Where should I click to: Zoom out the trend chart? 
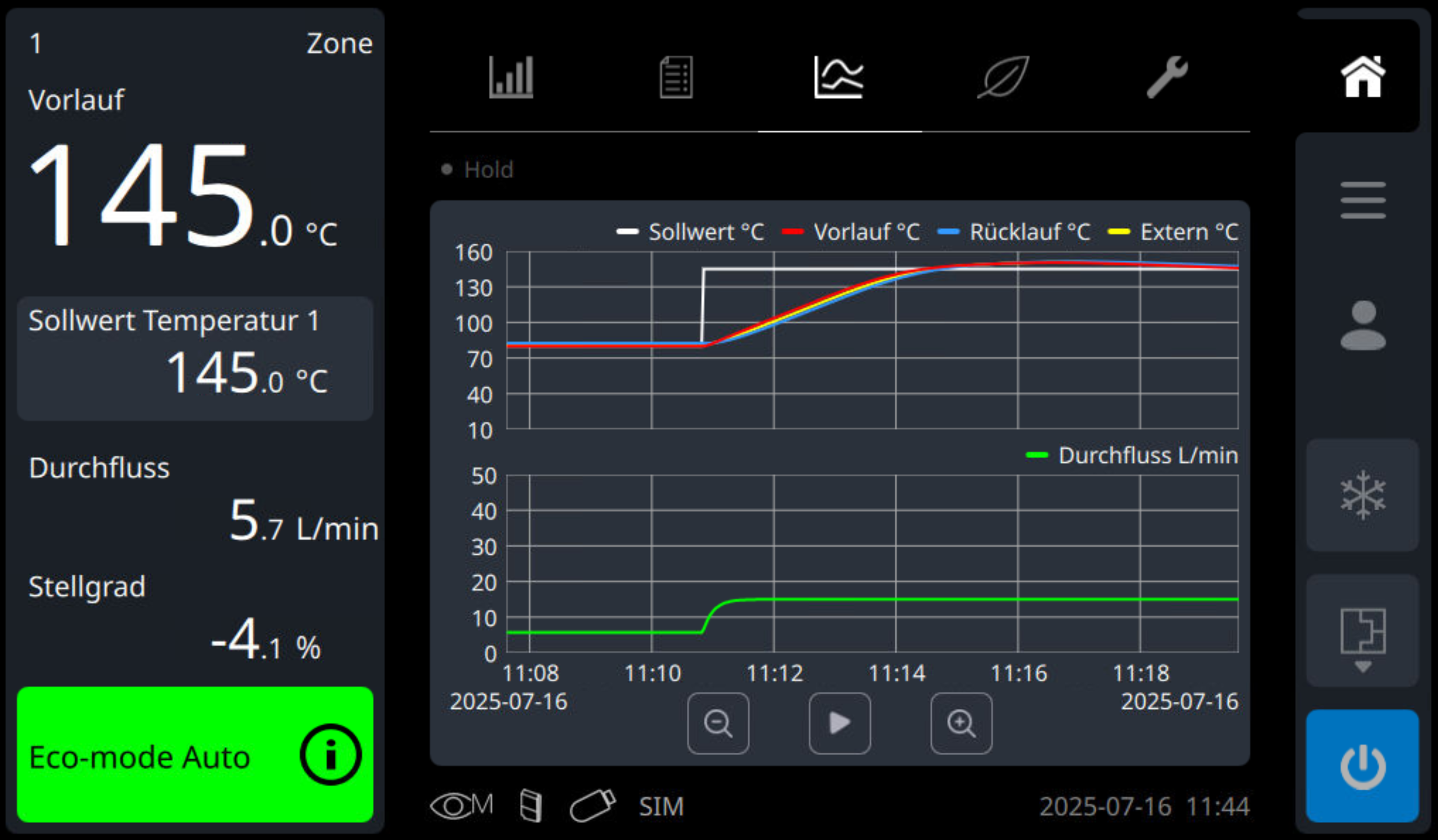click(718, 723)
